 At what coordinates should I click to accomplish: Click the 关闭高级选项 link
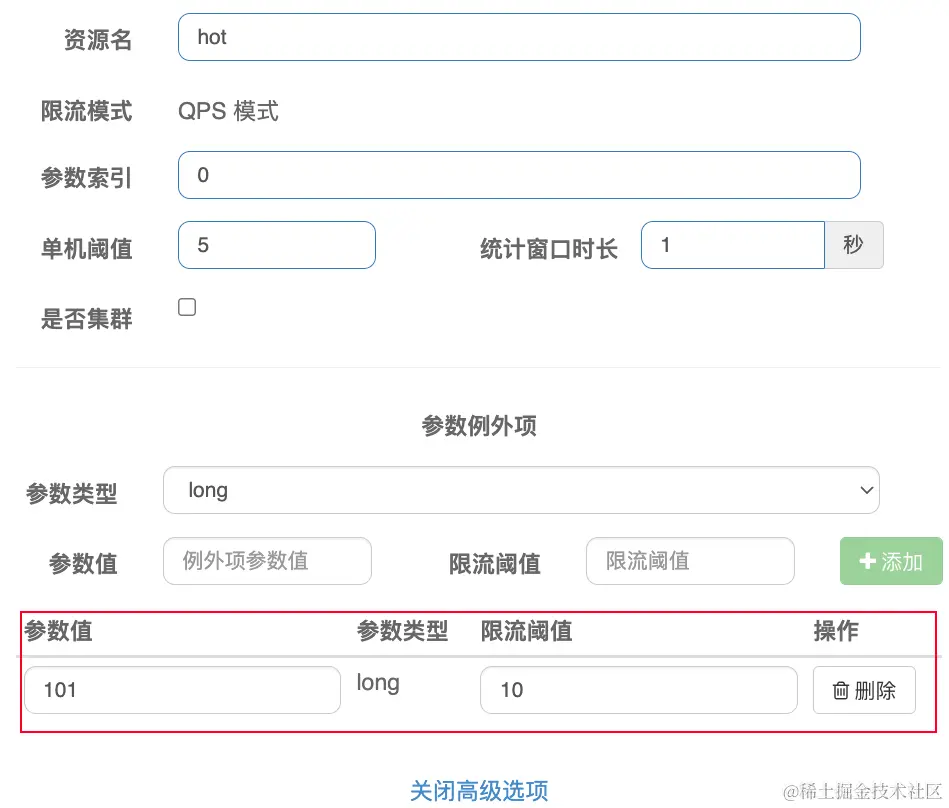479,790
